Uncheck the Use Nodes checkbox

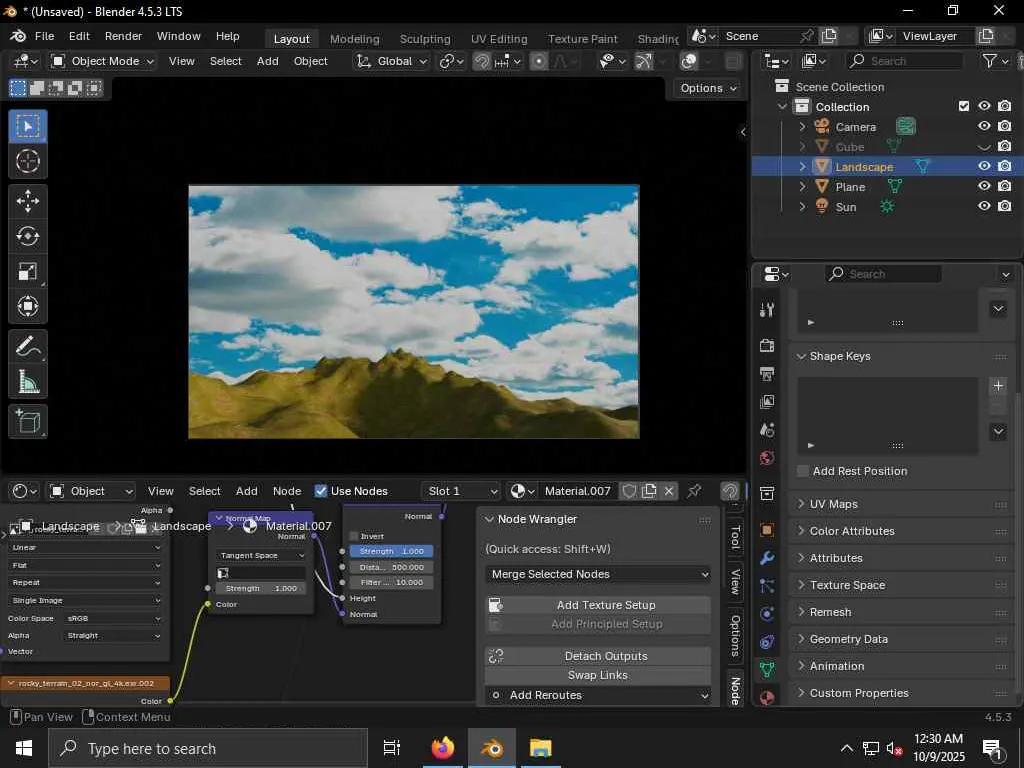[321, 491]
